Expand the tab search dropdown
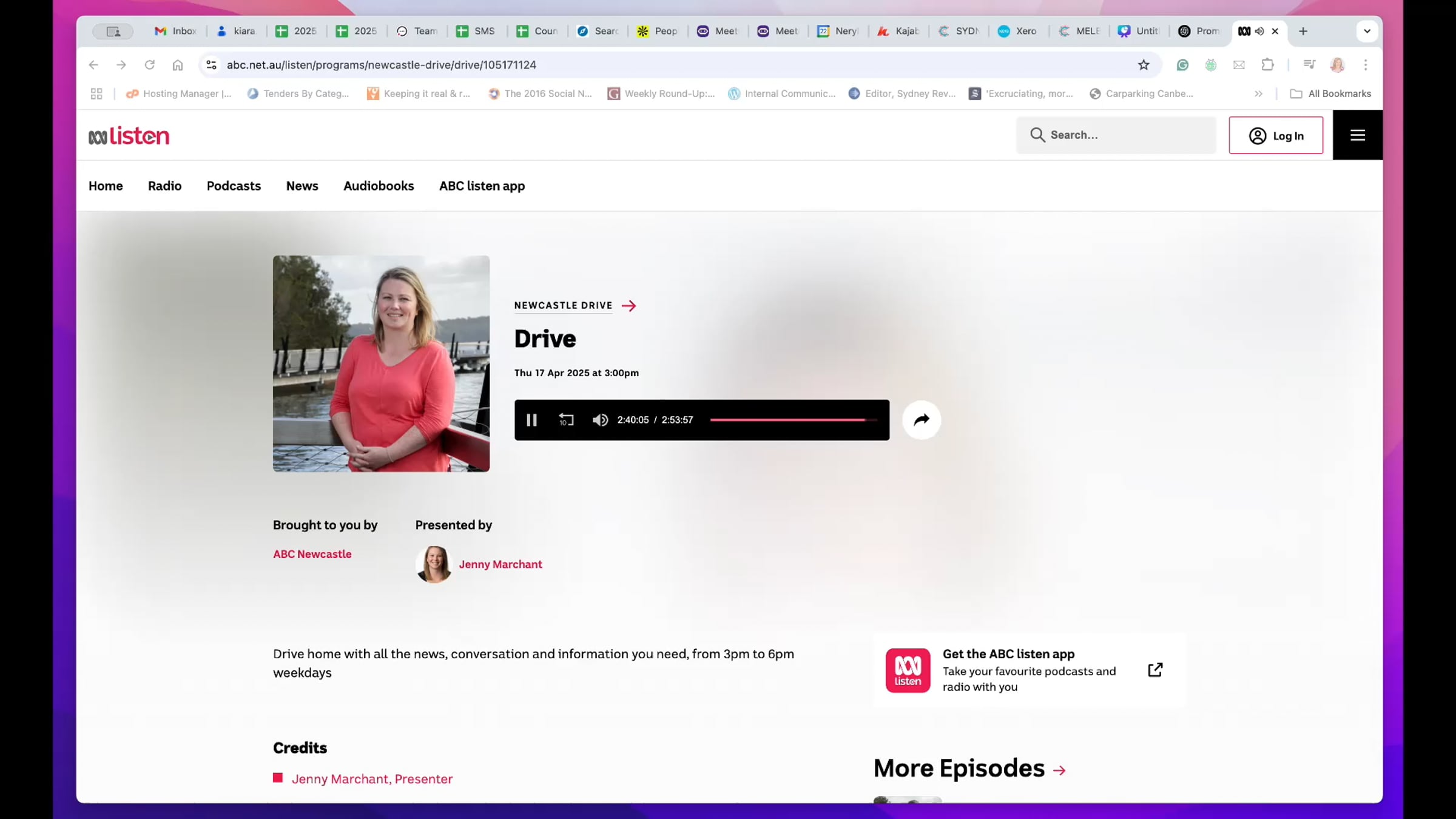The height and width of the screenshot is (819, 1456). click(1367, 31)
